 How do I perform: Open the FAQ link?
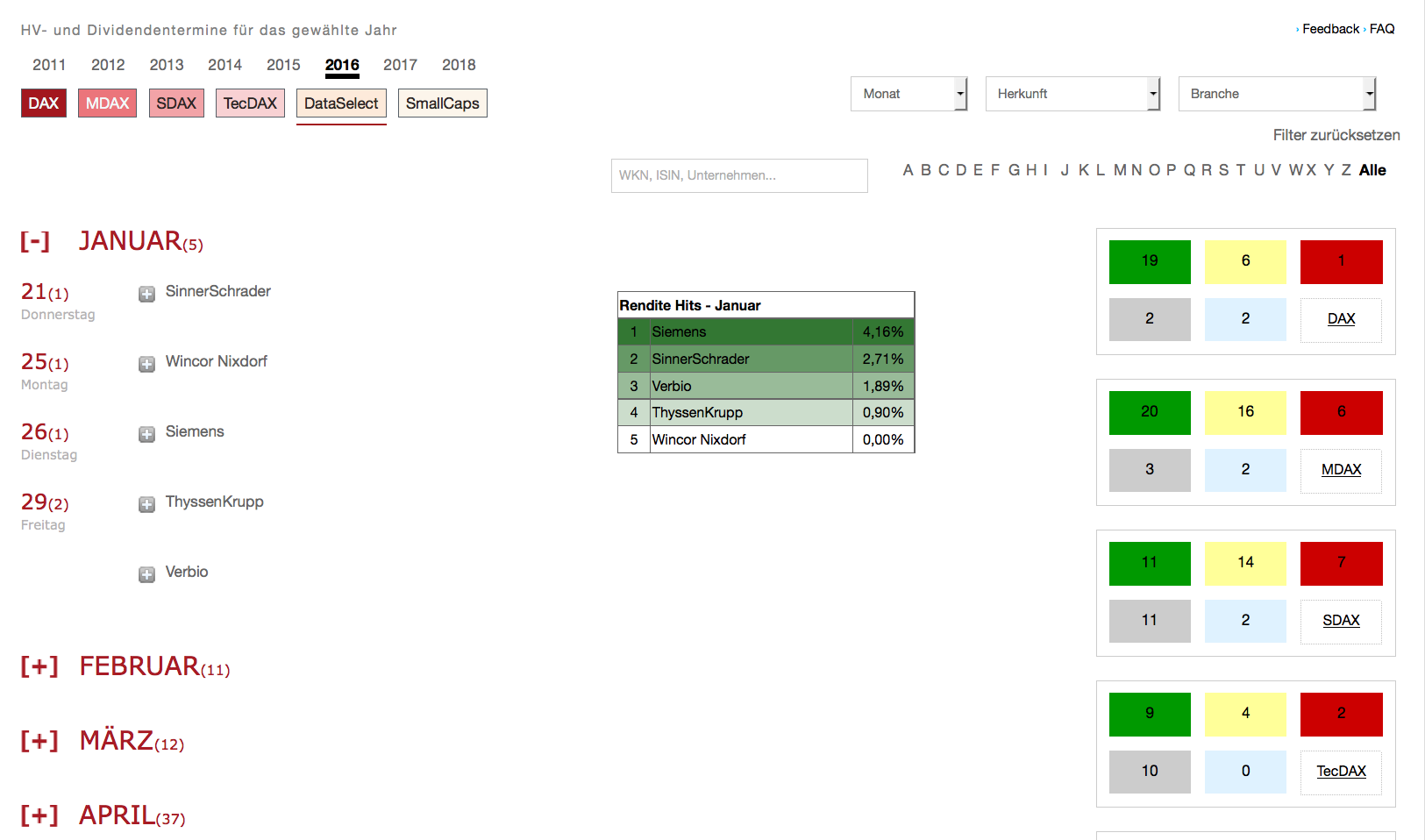(x=1382, y=29)
